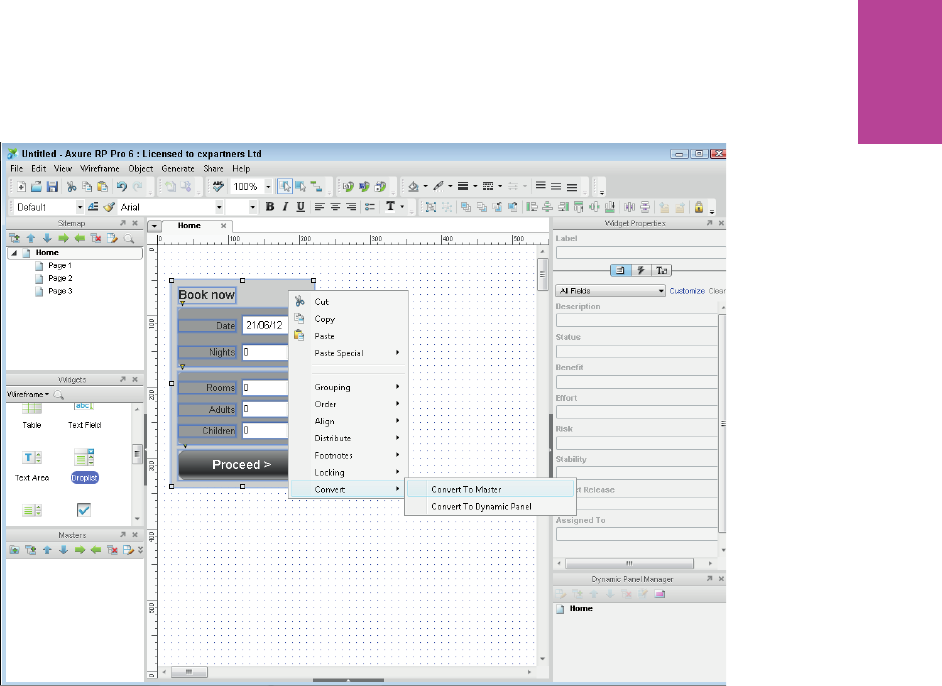Toggle selection mode intersect icon
The image size is (942, 686).
tap(284, 187)
